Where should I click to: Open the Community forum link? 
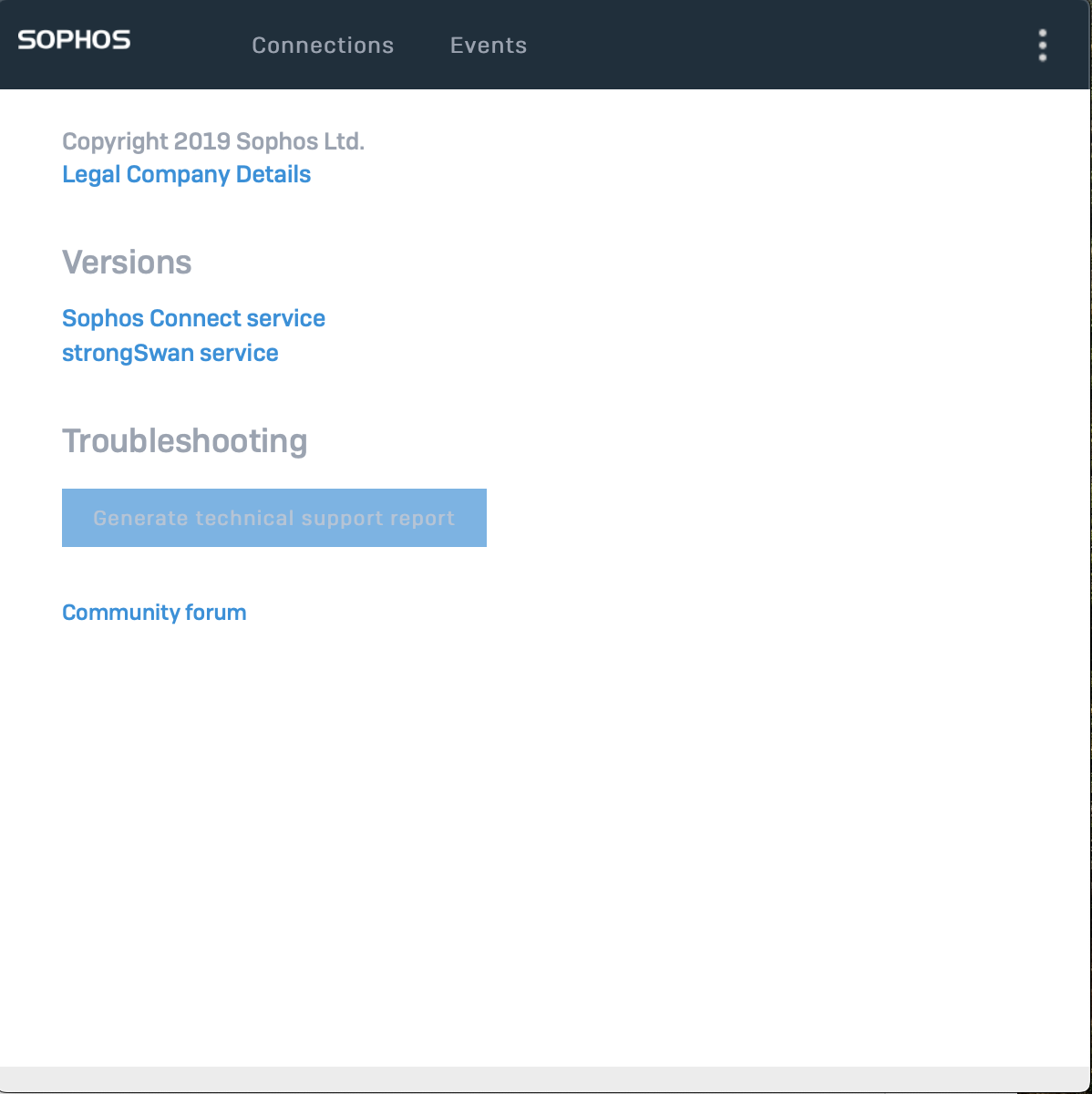[154, 612]
